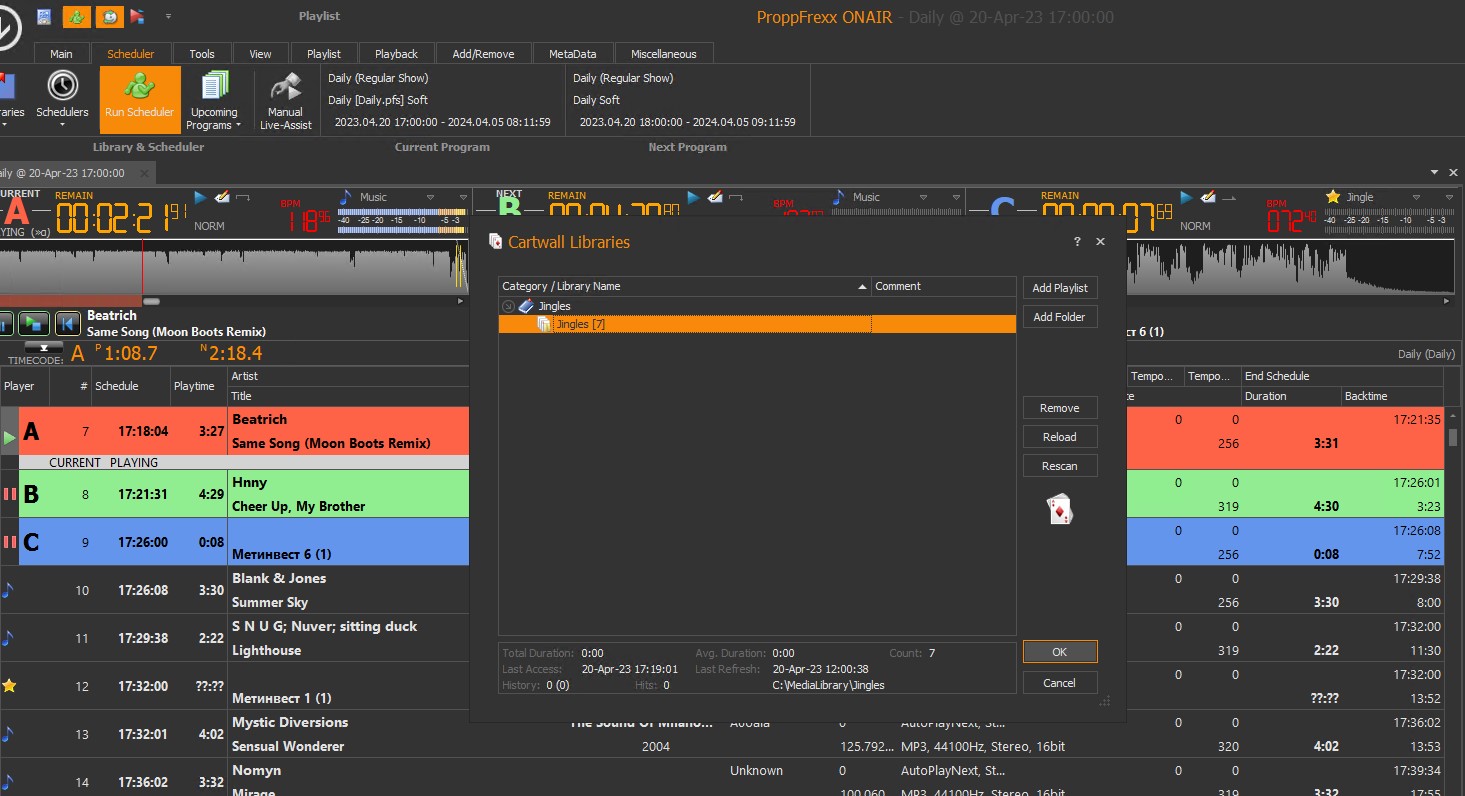Toggle the orange clock icon in quick access bar
This screenshot has width=1465, height=796.
click(109, 17)
